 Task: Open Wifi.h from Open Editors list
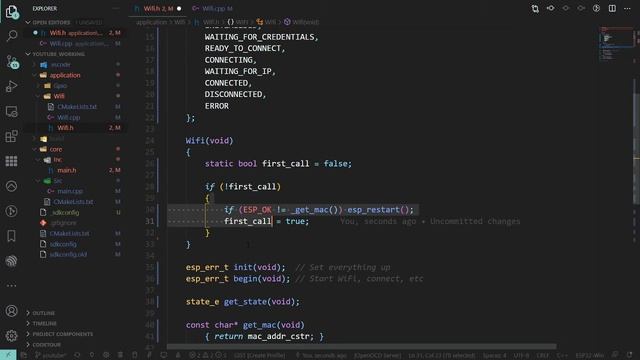[76, 33]
